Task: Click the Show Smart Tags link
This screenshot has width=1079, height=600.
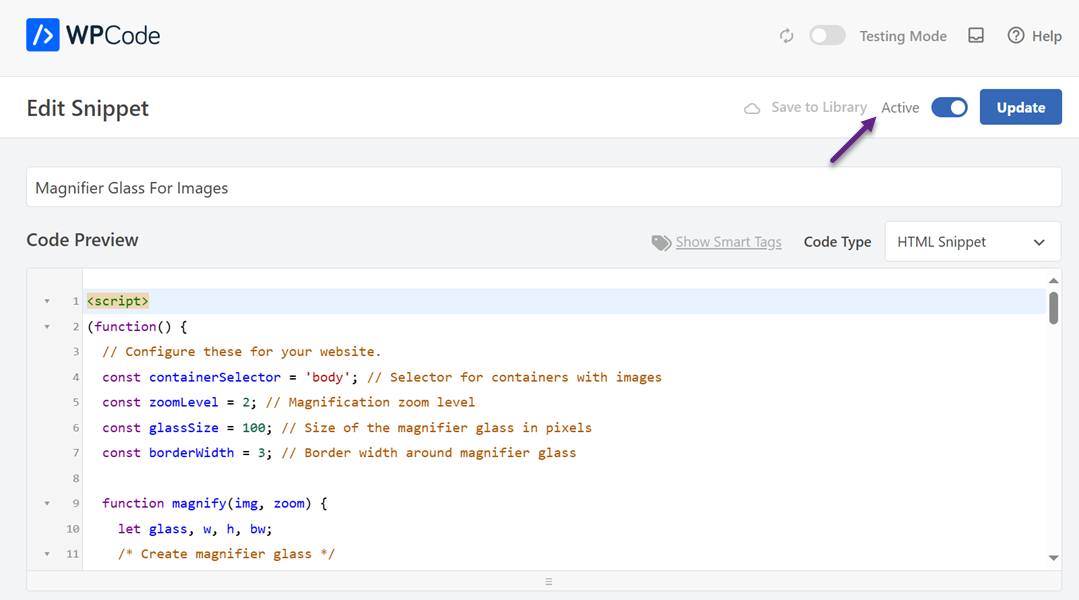Action: click(728, 242)
